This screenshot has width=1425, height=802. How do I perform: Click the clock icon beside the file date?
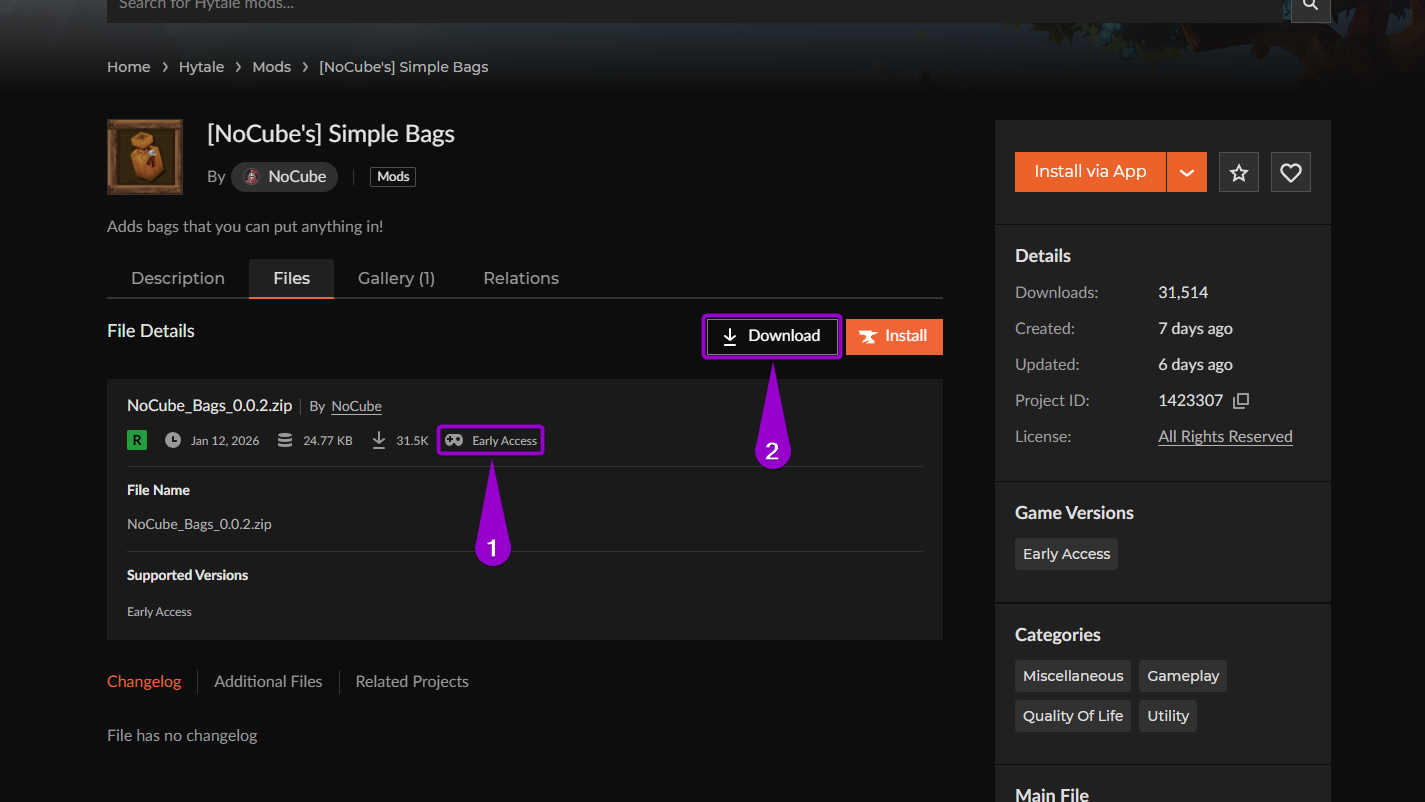click(x=175, y=439)
